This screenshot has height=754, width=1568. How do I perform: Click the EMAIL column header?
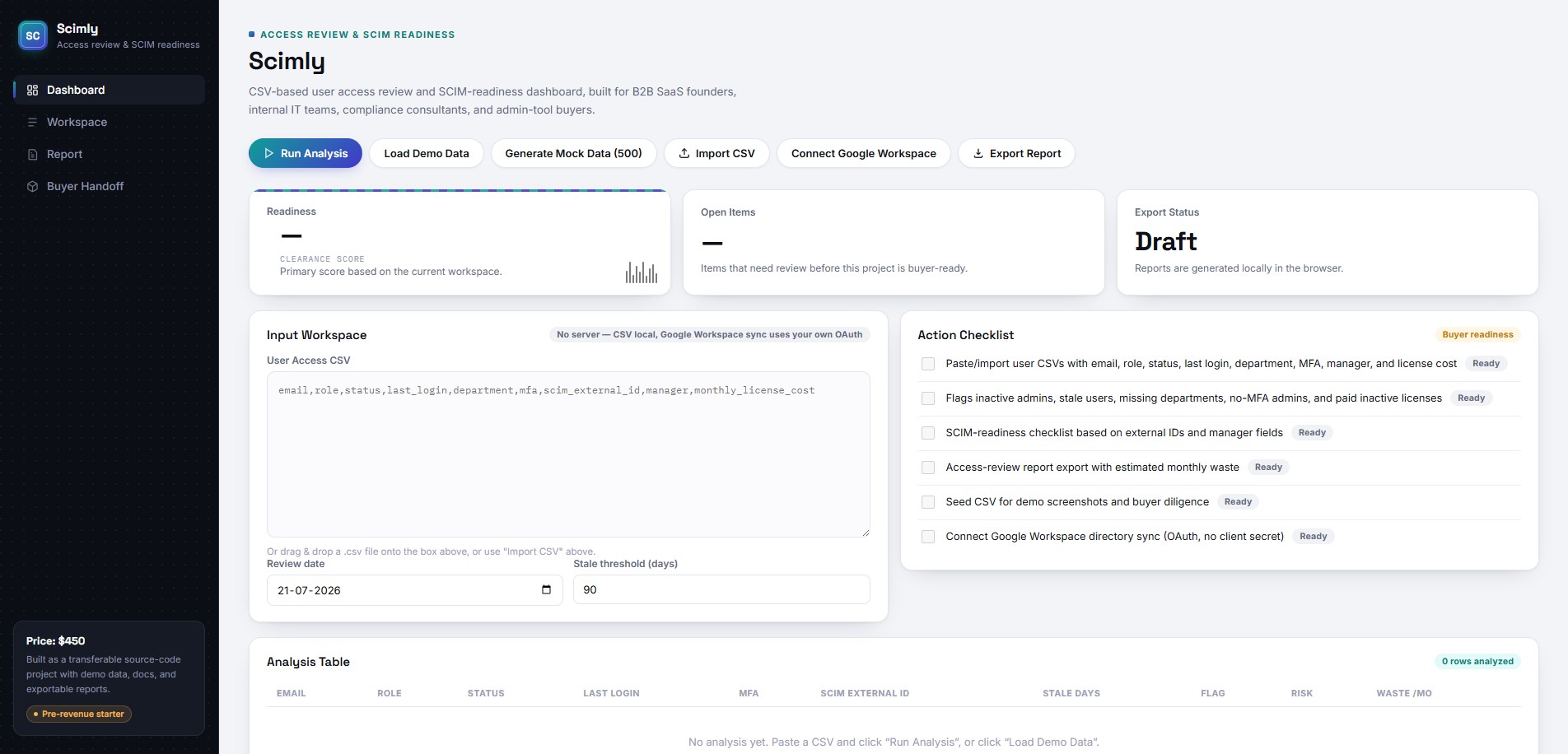click(291, 693)
